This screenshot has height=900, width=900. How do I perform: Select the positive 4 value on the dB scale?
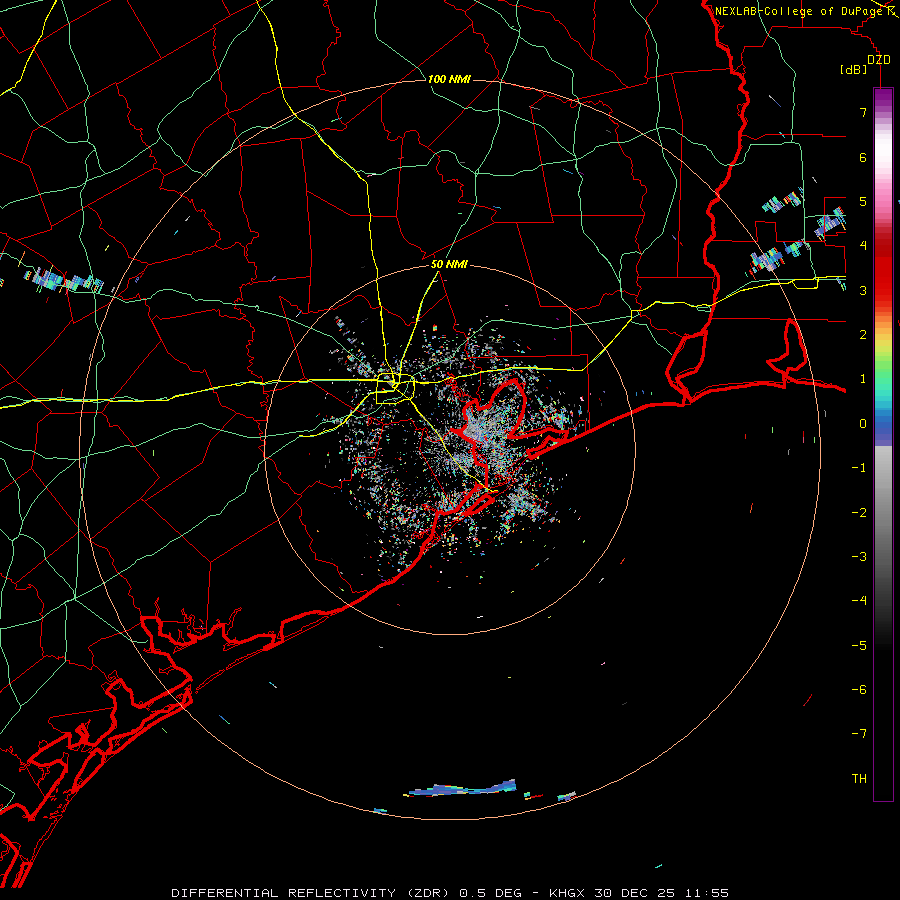[x=863, y=246]
